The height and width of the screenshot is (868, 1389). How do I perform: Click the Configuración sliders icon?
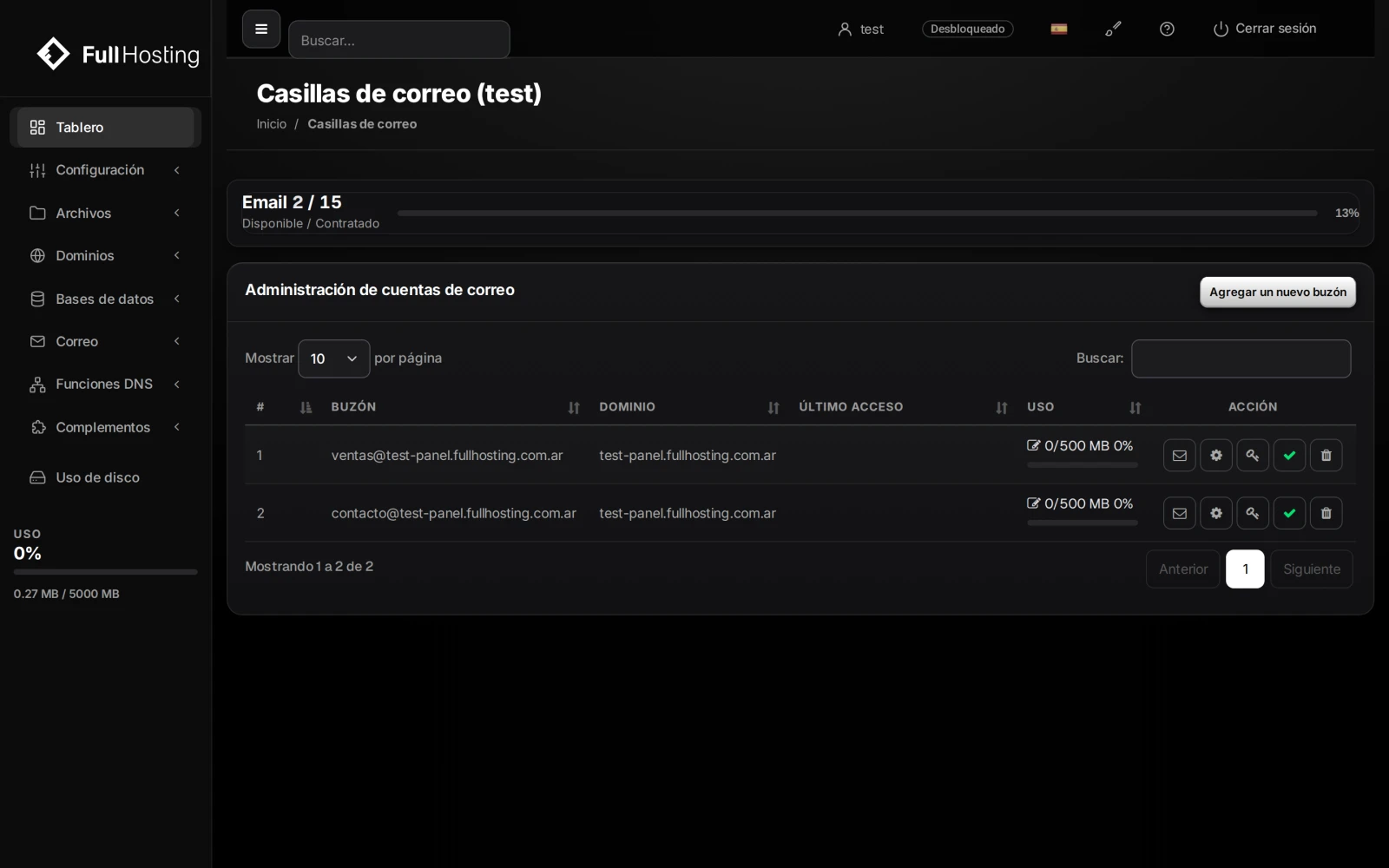[x=37, y=170]
